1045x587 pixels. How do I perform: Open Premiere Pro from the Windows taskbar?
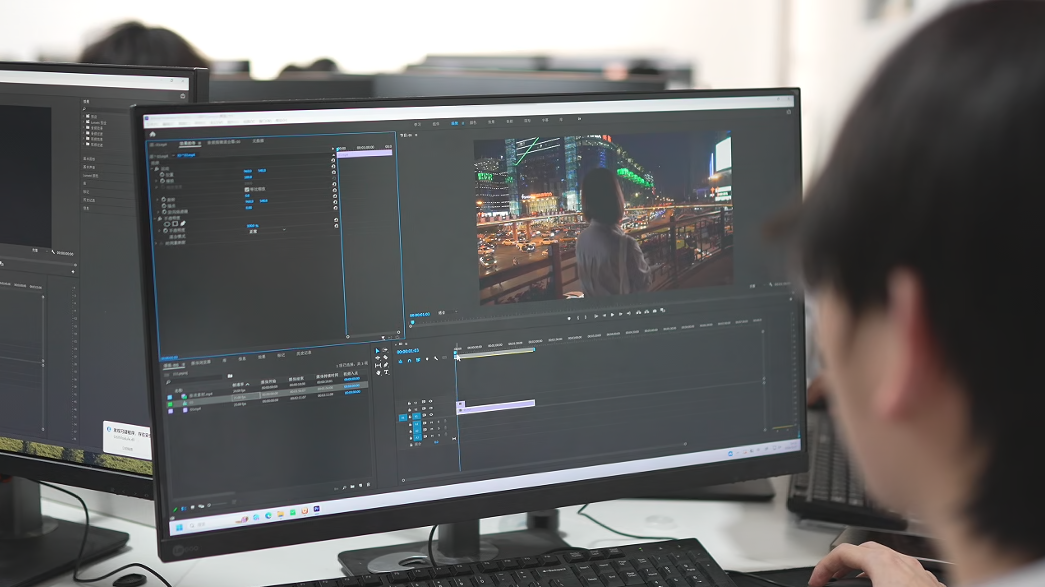(317, 509)
